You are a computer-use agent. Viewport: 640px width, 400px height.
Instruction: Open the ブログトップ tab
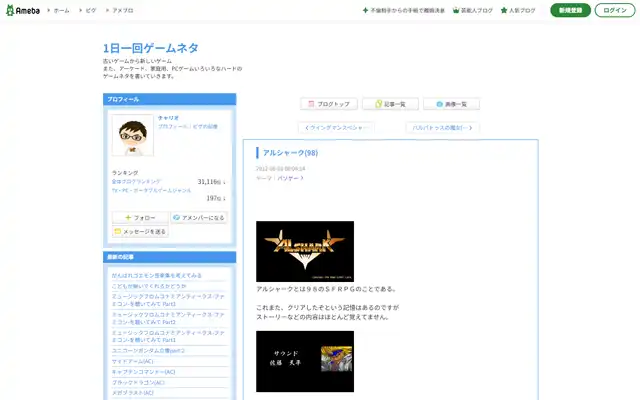pyautogui.click(x=329, y=104)
